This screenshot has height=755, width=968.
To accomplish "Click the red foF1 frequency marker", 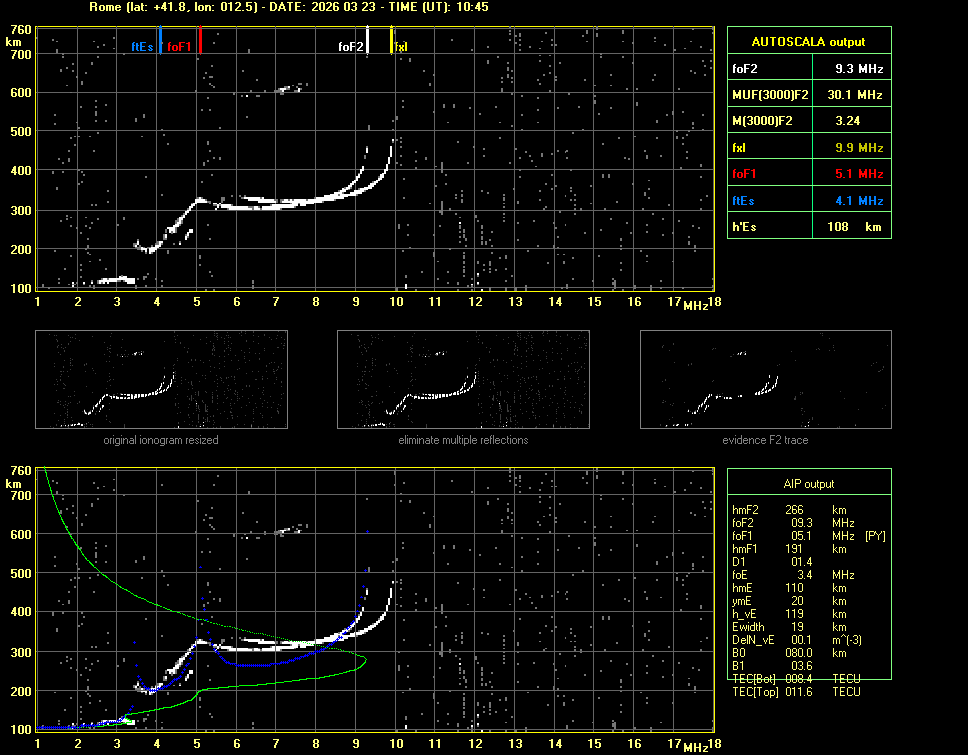I will (x=200, y=41).
